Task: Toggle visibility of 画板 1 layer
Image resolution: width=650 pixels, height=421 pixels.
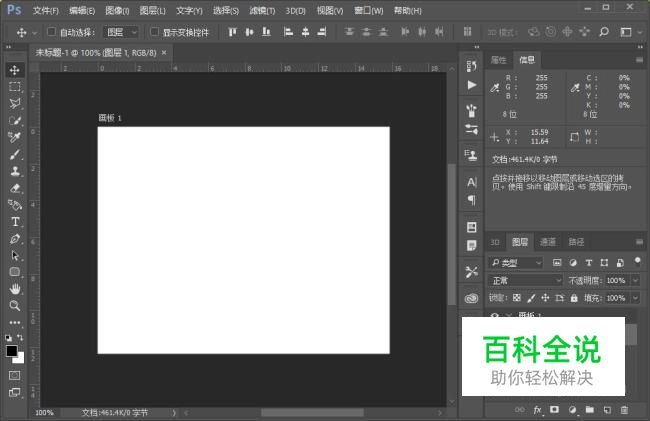Action: tap(495, 316)
